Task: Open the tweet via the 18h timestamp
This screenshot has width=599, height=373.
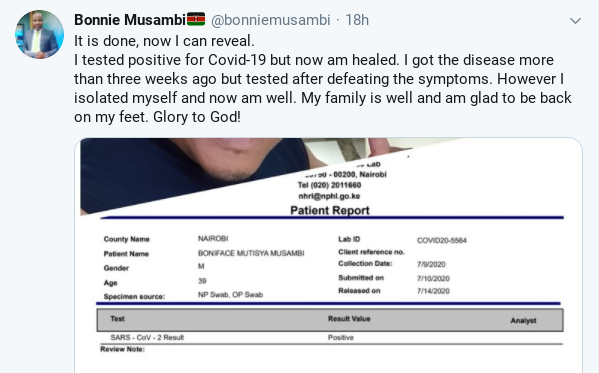Action: coord(357,20)
